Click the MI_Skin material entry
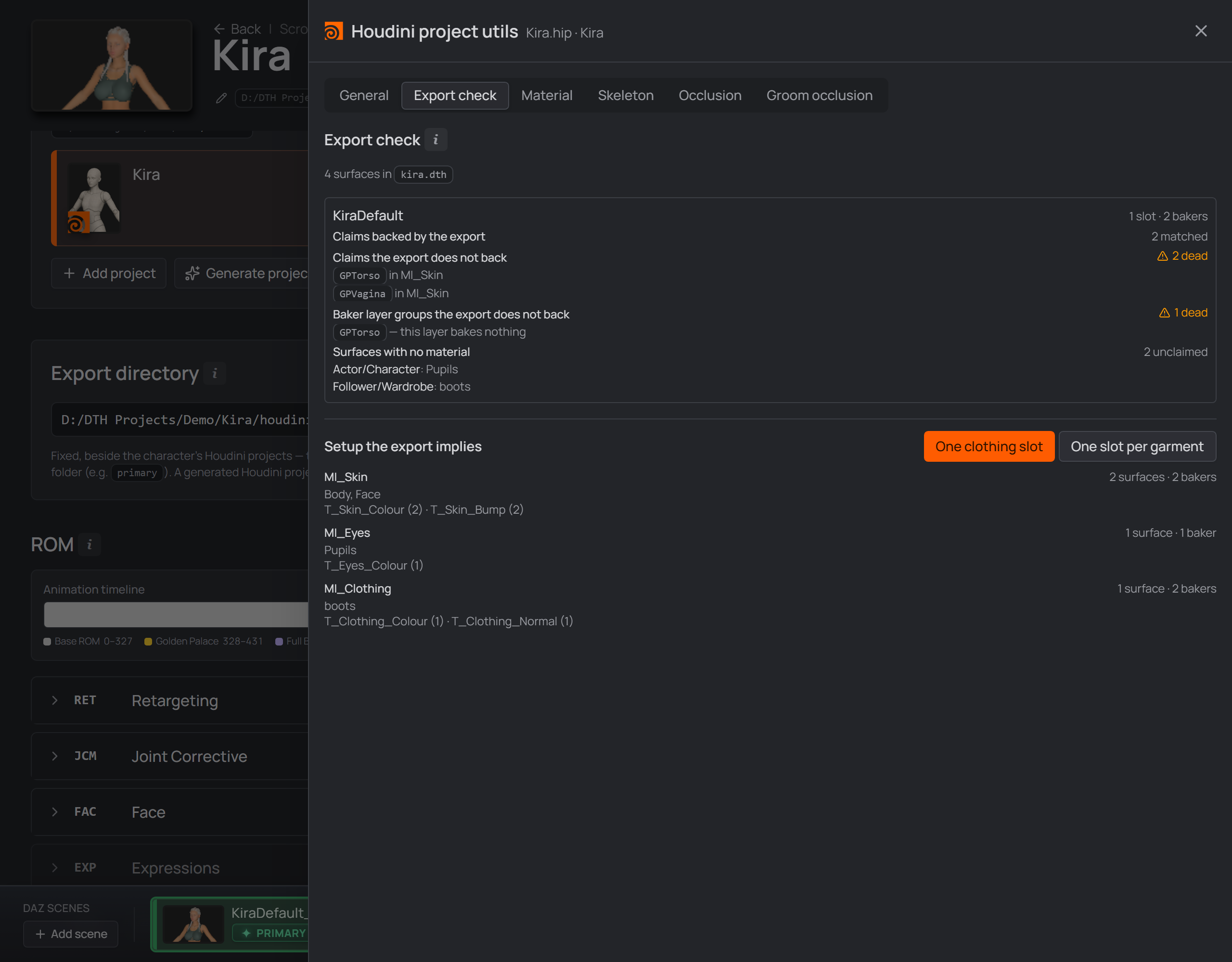Screen dimensions: 1232x962 345,477
